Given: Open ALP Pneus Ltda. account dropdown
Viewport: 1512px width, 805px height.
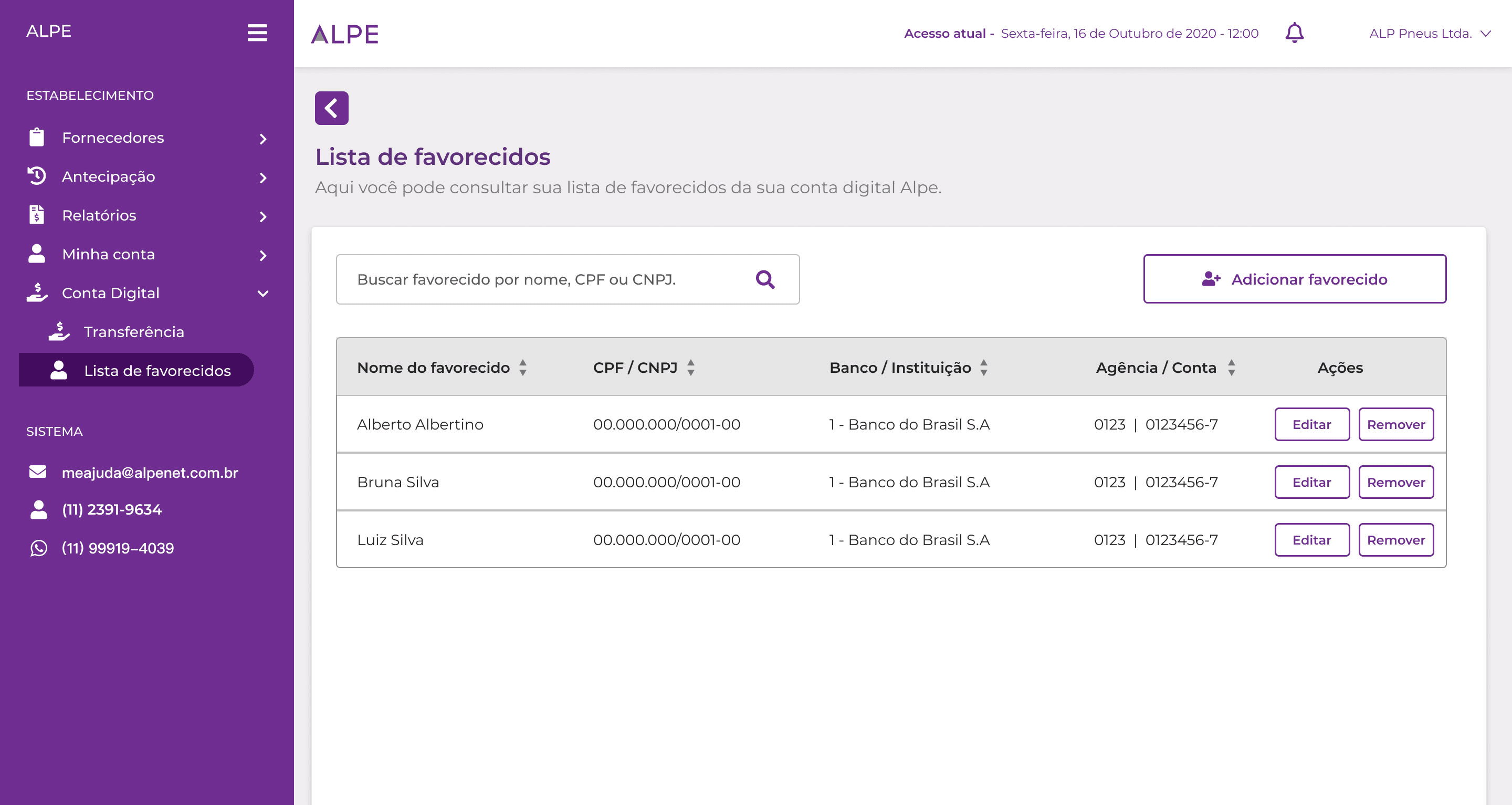Looking at the screenshot, I should click(1430, 34).
